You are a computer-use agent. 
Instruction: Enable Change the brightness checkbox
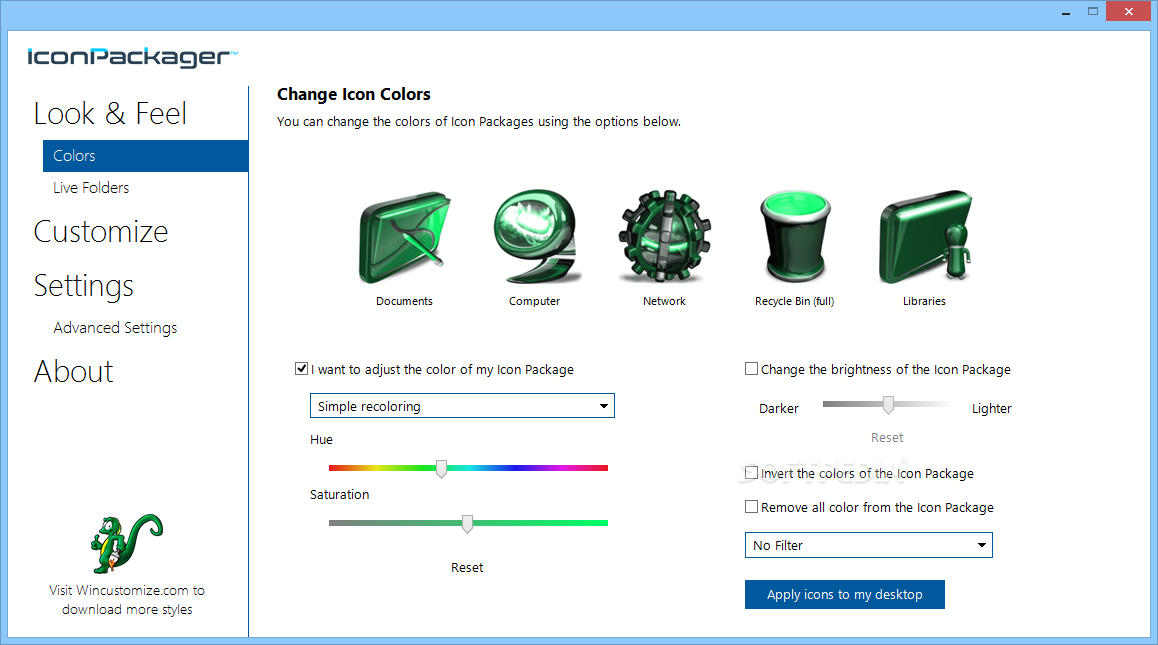click(x=751, y=369)
